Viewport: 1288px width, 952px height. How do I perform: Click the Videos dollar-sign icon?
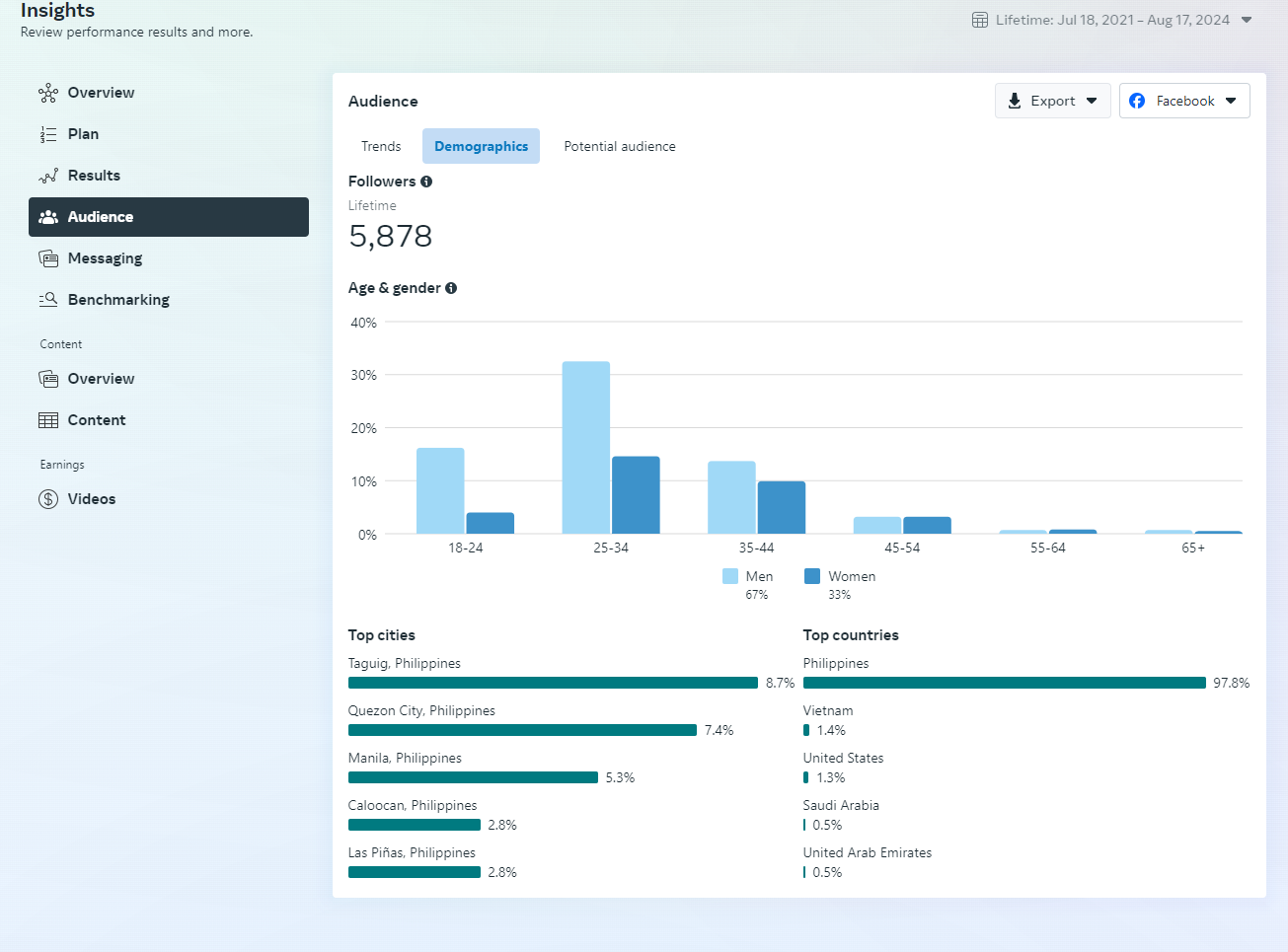pos(48,499)
